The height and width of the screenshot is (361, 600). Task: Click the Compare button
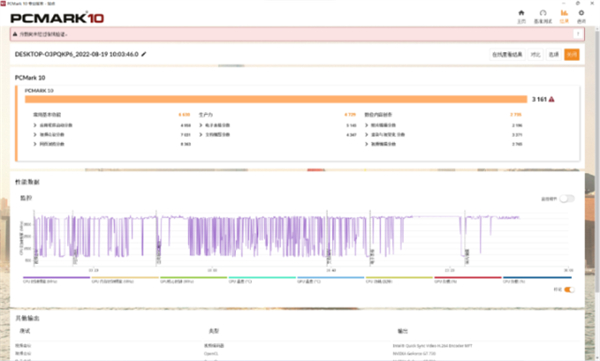tap(535, 54)
